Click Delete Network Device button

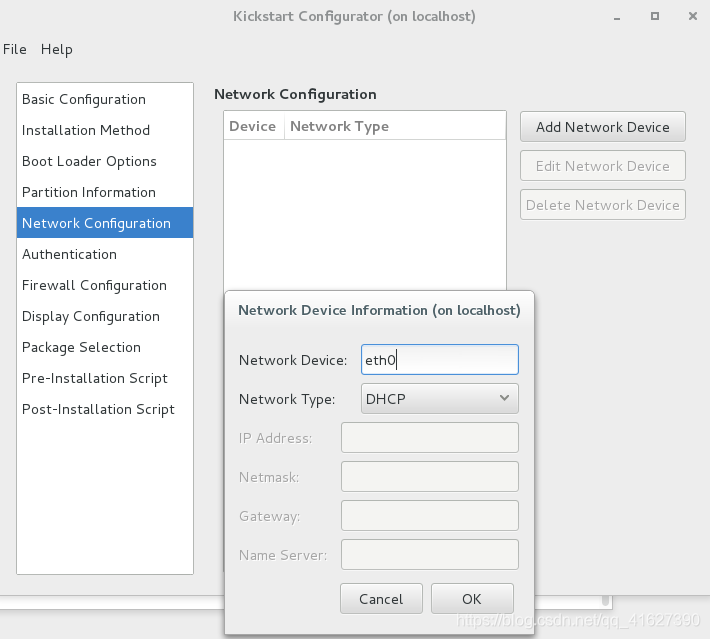[x=603, y=205]
